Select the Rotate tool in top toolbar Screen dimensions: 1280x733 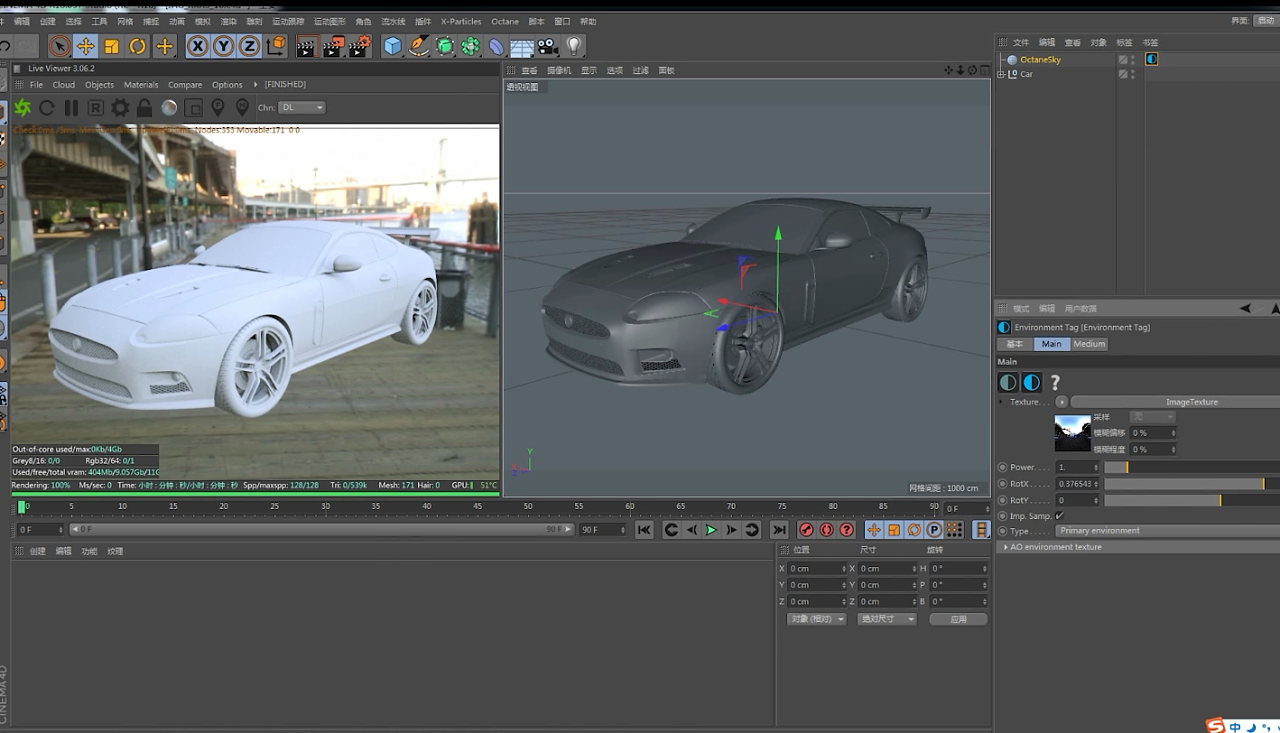pos(138,46)
